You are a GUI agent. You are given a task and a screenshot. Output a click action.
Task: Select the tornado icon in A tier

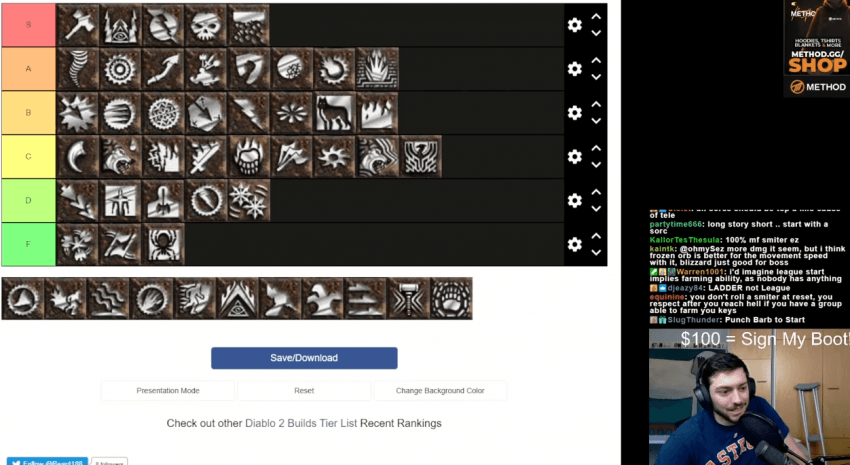tap(78, 69)
